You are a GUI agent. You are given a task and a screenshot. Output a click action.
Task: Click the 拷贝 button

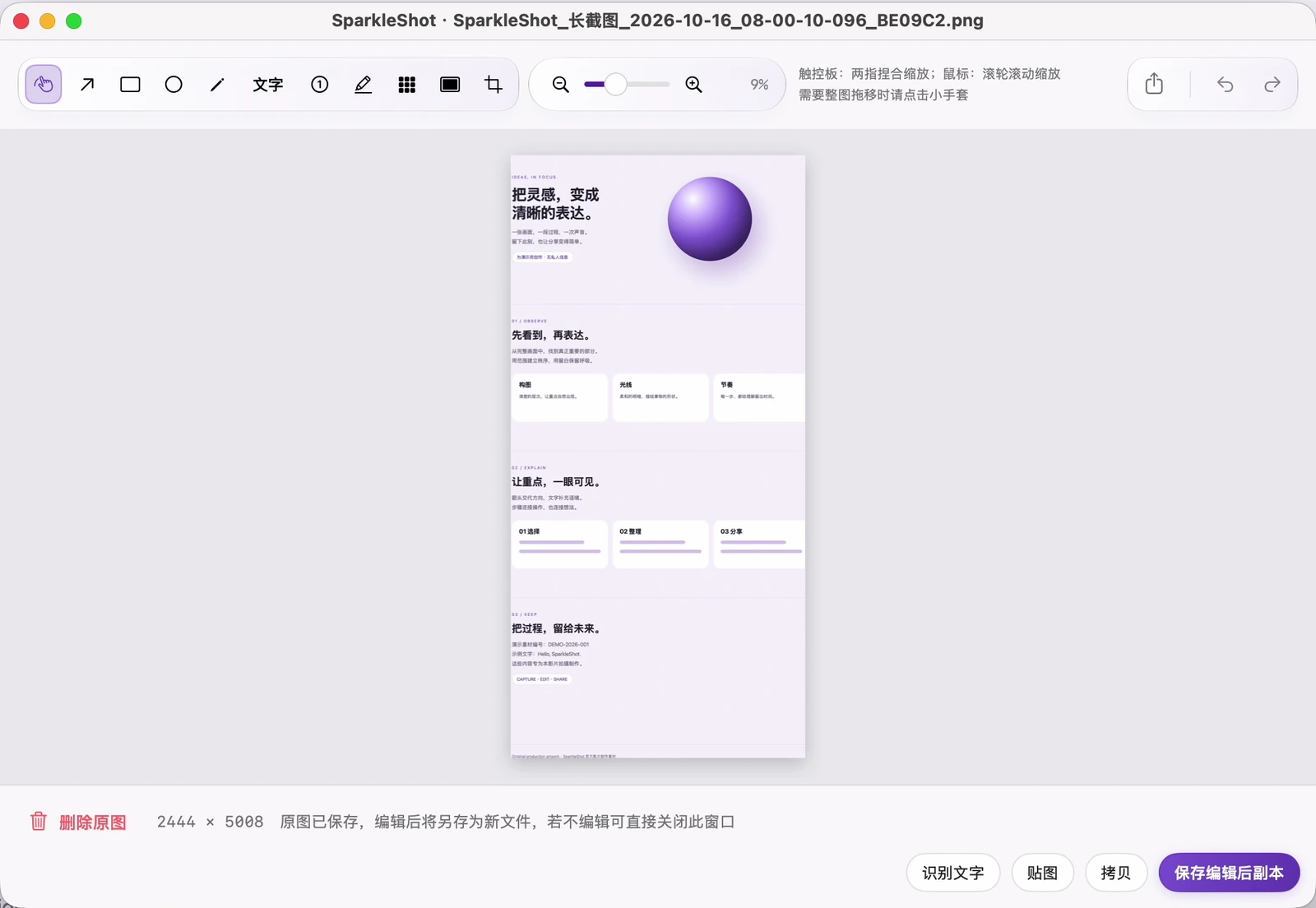tap(1116, 873)
